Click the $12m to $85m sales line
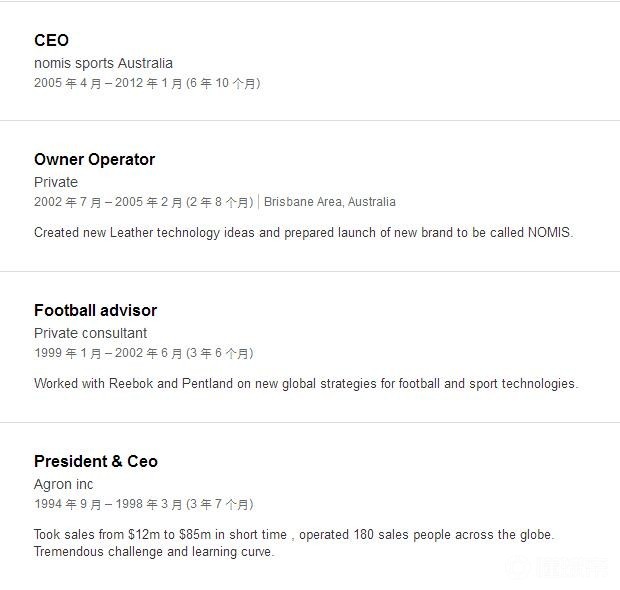This screenshot has height=590, width=620. click(294, 534)
